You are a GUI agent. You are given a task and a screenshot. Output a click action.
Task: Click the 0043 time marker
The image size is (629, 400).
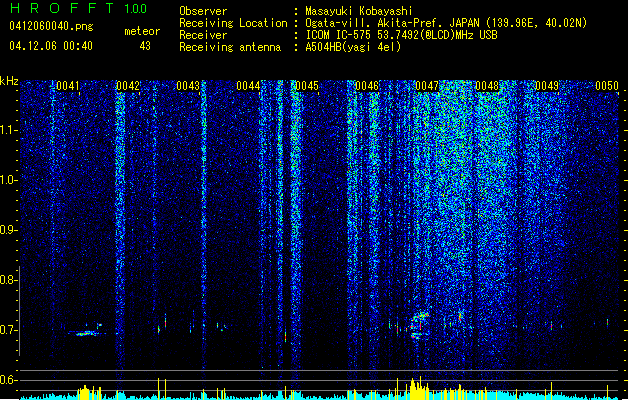pyautogui.click(x=188, y=86)
